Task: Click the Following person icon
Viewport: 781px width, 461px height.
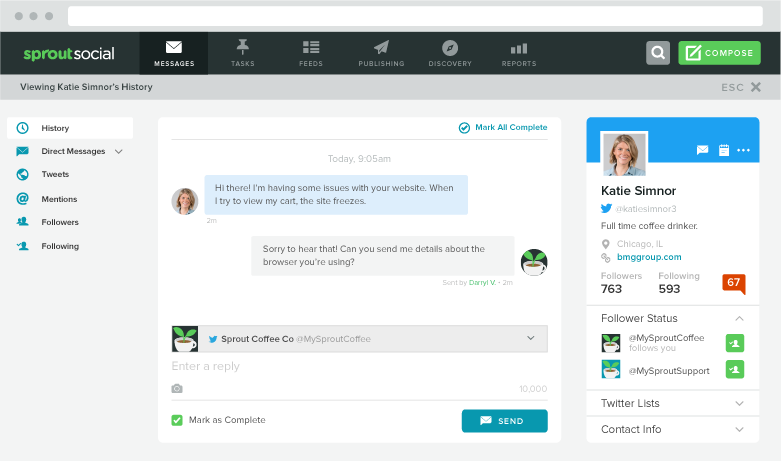Action: point(22,245)
